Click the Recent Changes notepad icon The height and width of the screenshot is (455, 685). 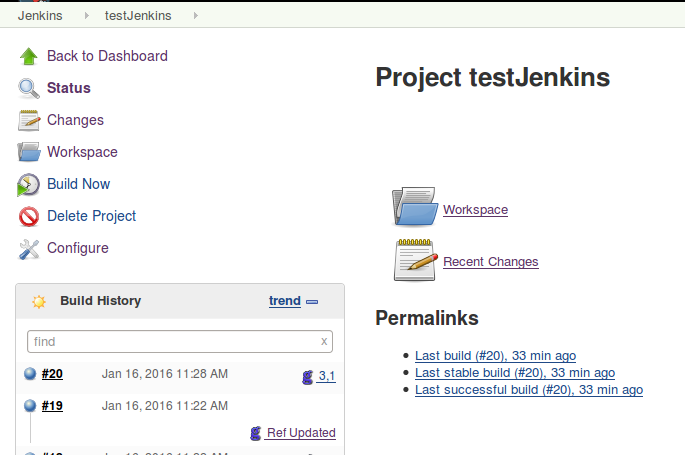click(x=414, y=259)
